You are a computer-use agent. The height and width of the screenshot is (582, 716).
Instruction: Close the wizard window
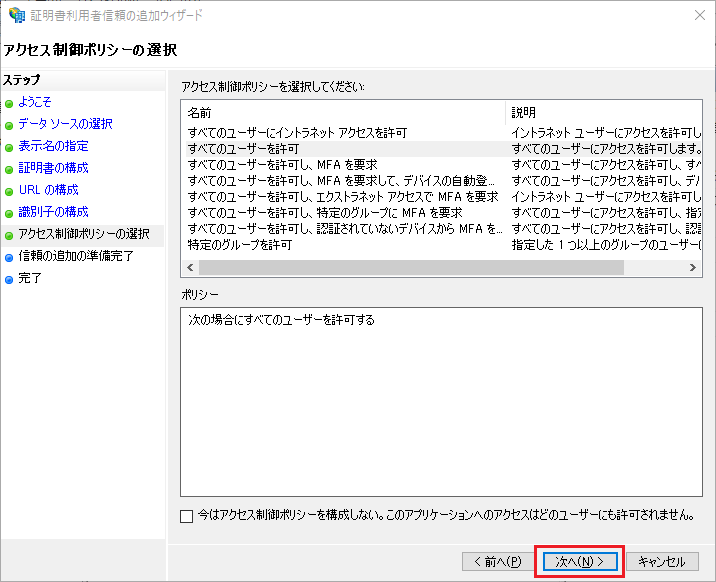pos(700,15)
